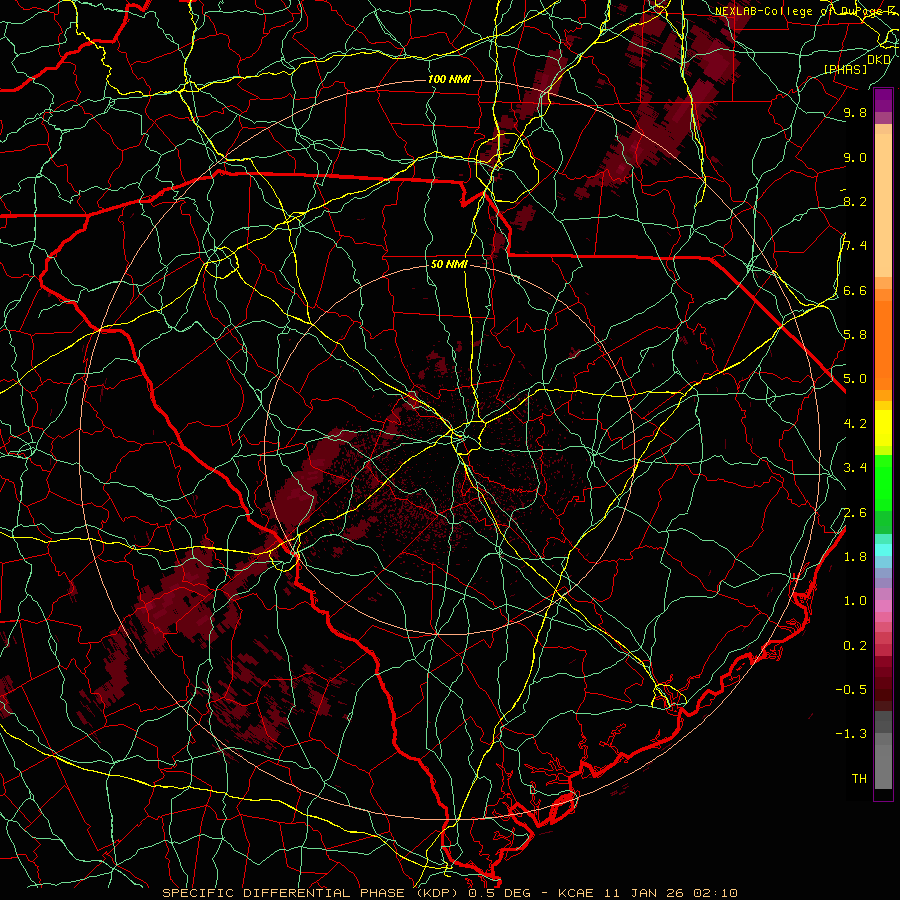Pick the pink band on the colorbar

(883, 606)
